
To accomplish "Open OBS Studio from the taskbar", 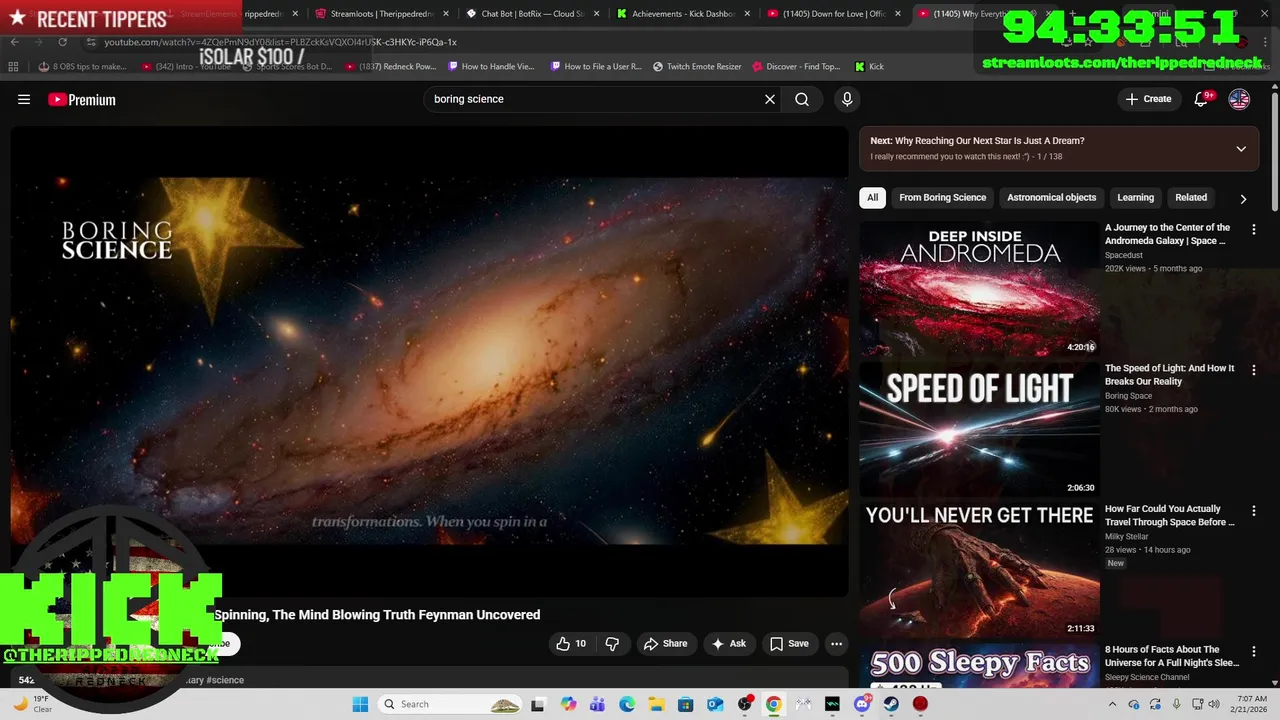I will [x=744, y=704].
